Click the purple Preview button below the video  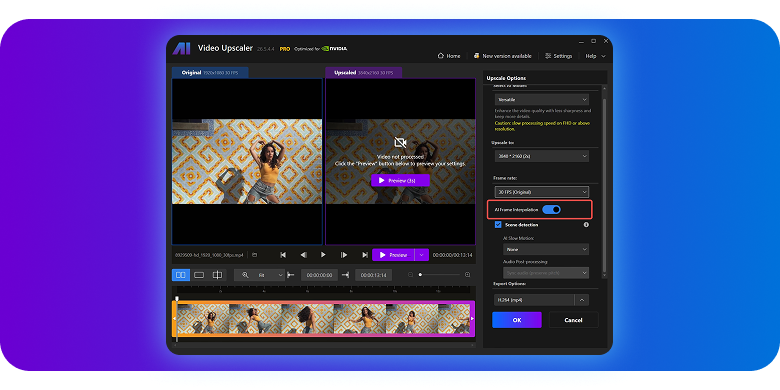point(393,255)
